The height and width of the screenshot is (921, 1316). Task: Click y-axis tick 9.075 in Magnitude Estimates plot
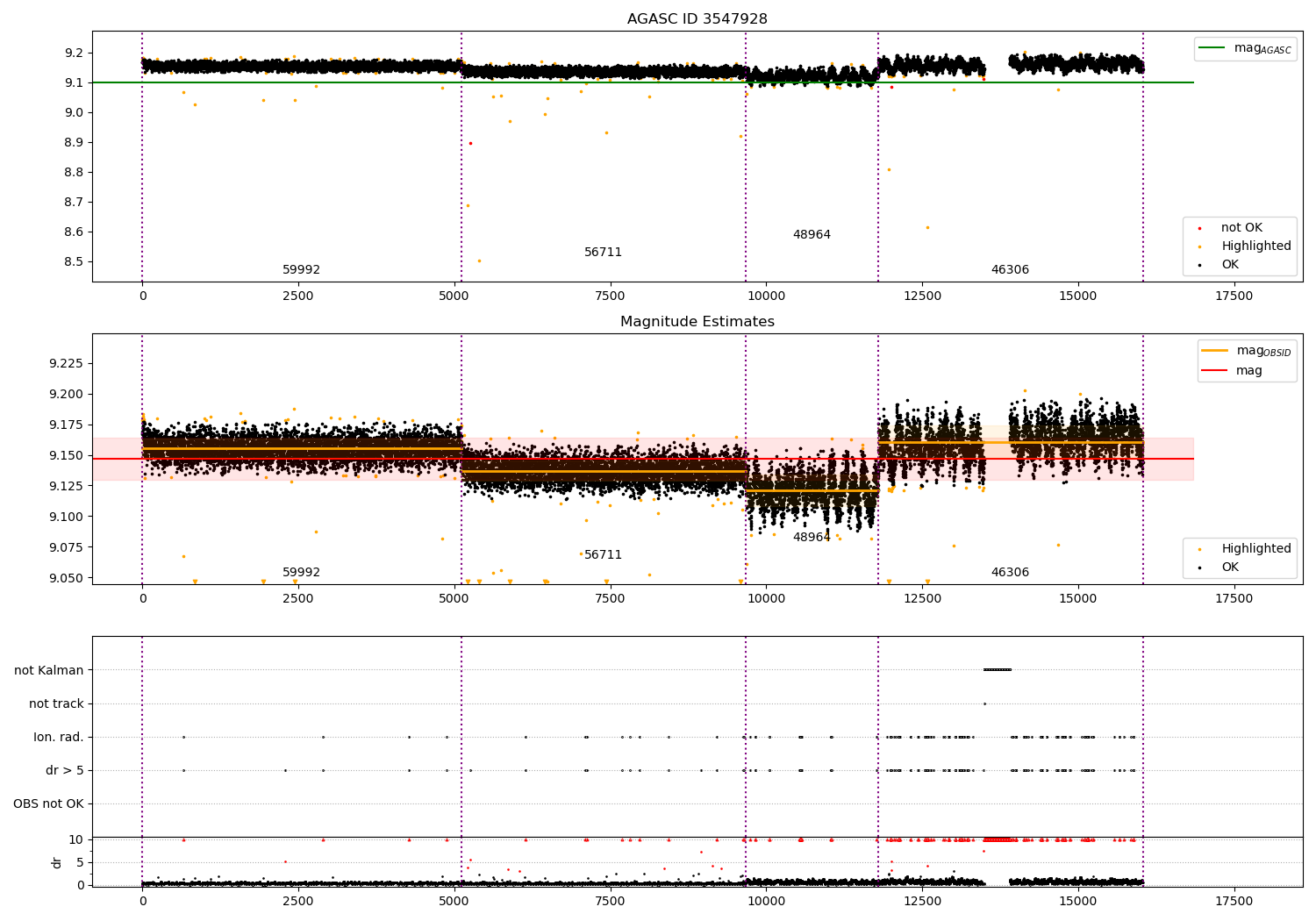coord(67,547)
